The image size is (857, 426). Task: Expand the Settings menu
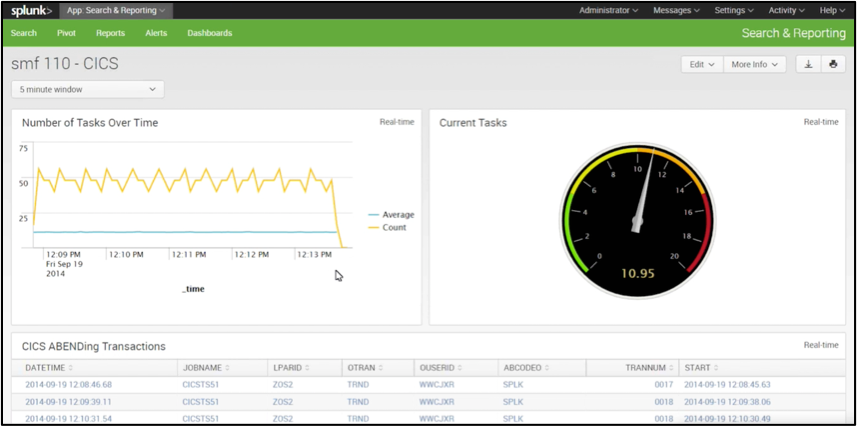[734, 10]
